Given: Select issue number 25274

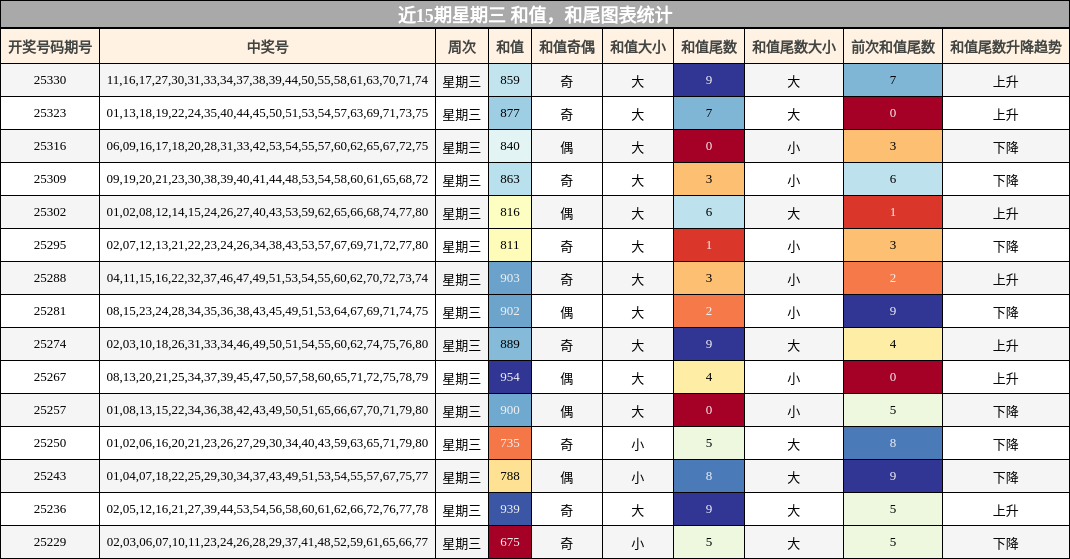Looking at the screenshot, I should (50, 344).
